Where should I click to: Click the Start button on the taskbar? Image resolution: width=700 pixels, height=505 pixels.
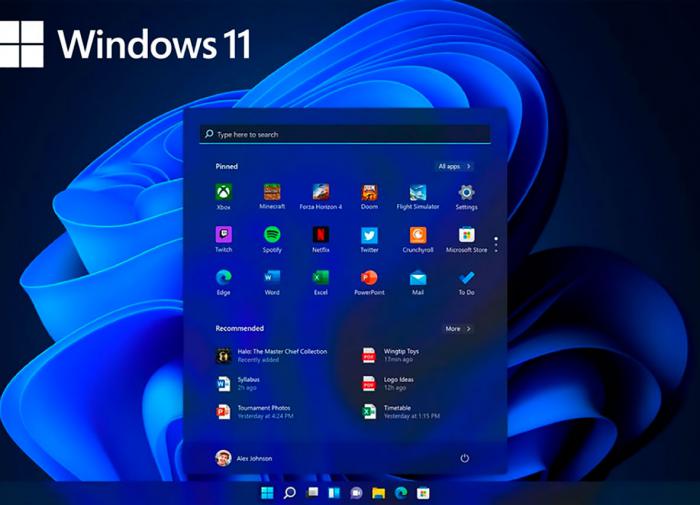click(267, 493)
